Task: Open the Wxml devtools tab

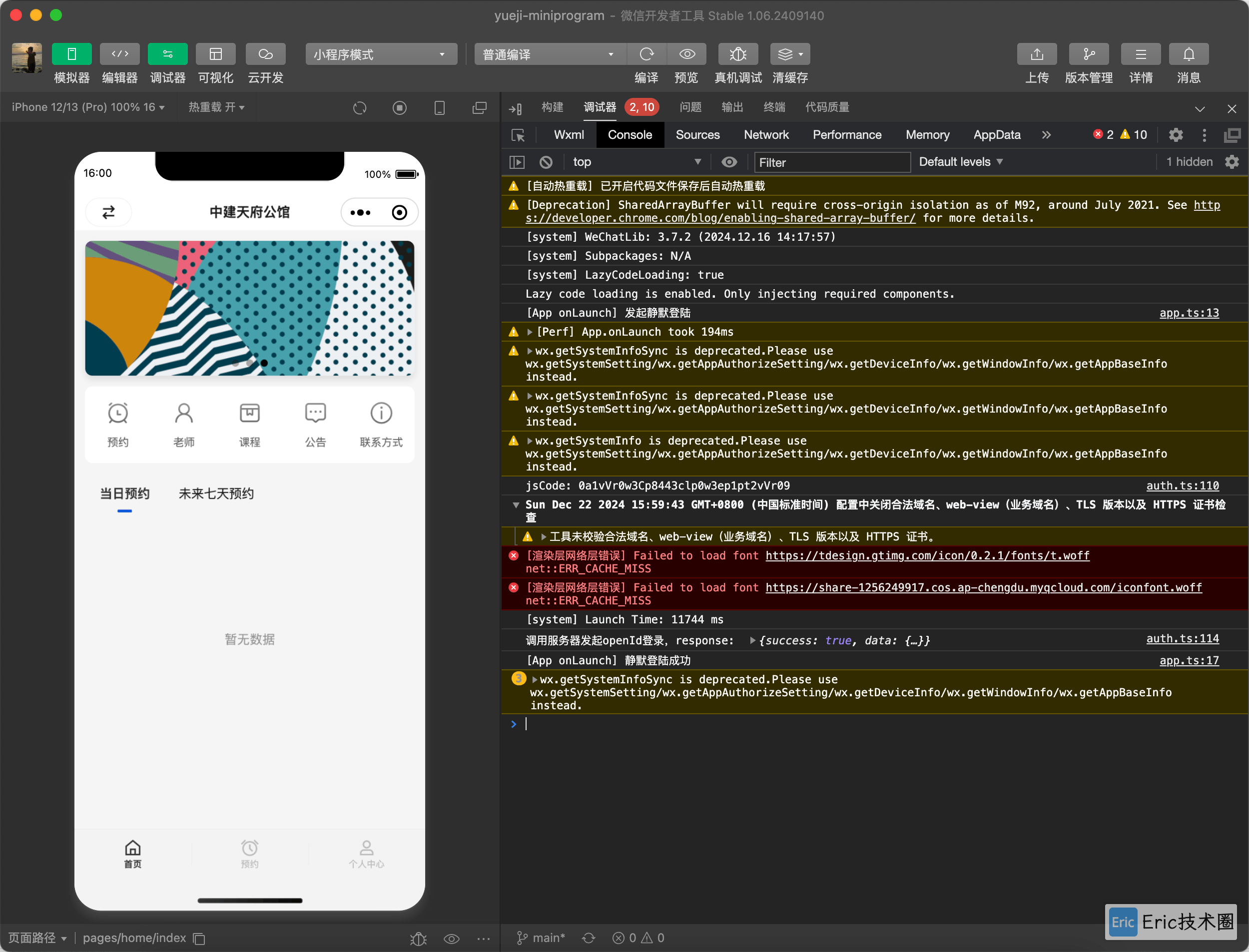Action: click(569, 135)
